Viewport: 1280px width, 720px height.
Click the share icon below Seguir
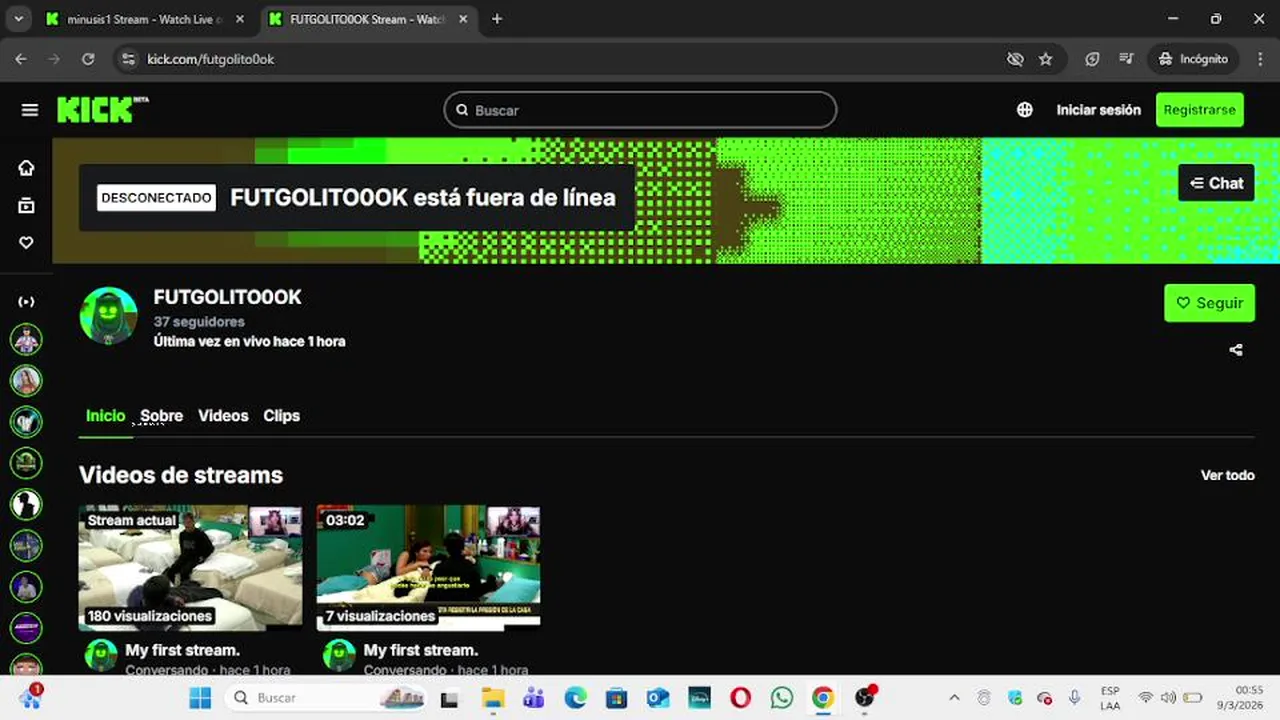pos(1236,350)
